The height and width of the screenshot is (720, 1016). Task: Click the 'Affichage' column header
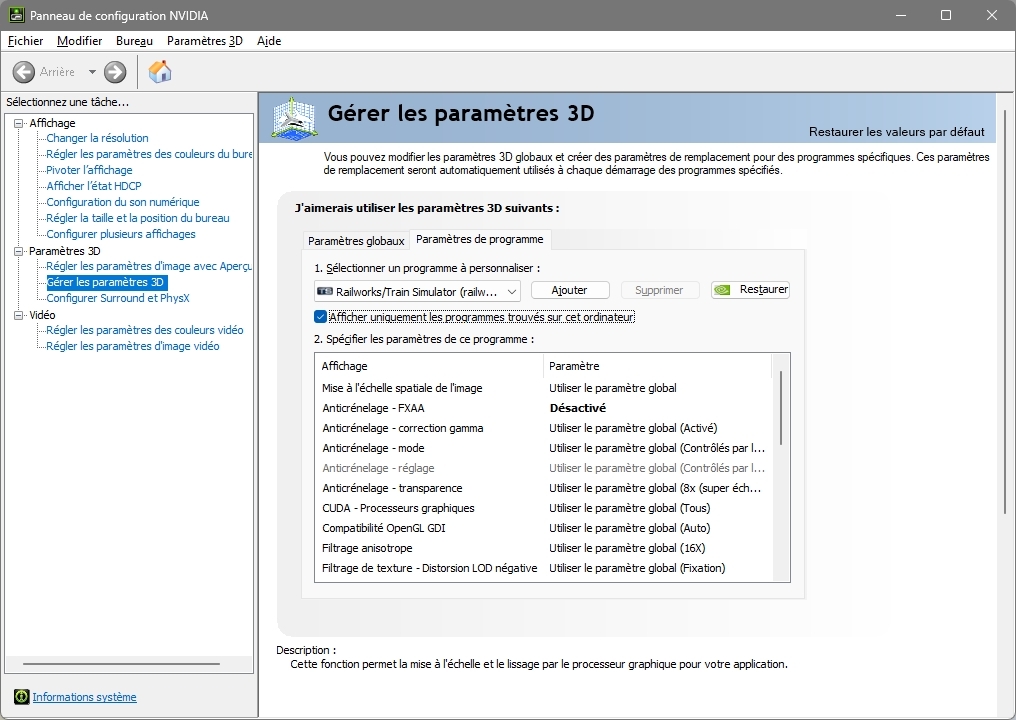(430, 366)
